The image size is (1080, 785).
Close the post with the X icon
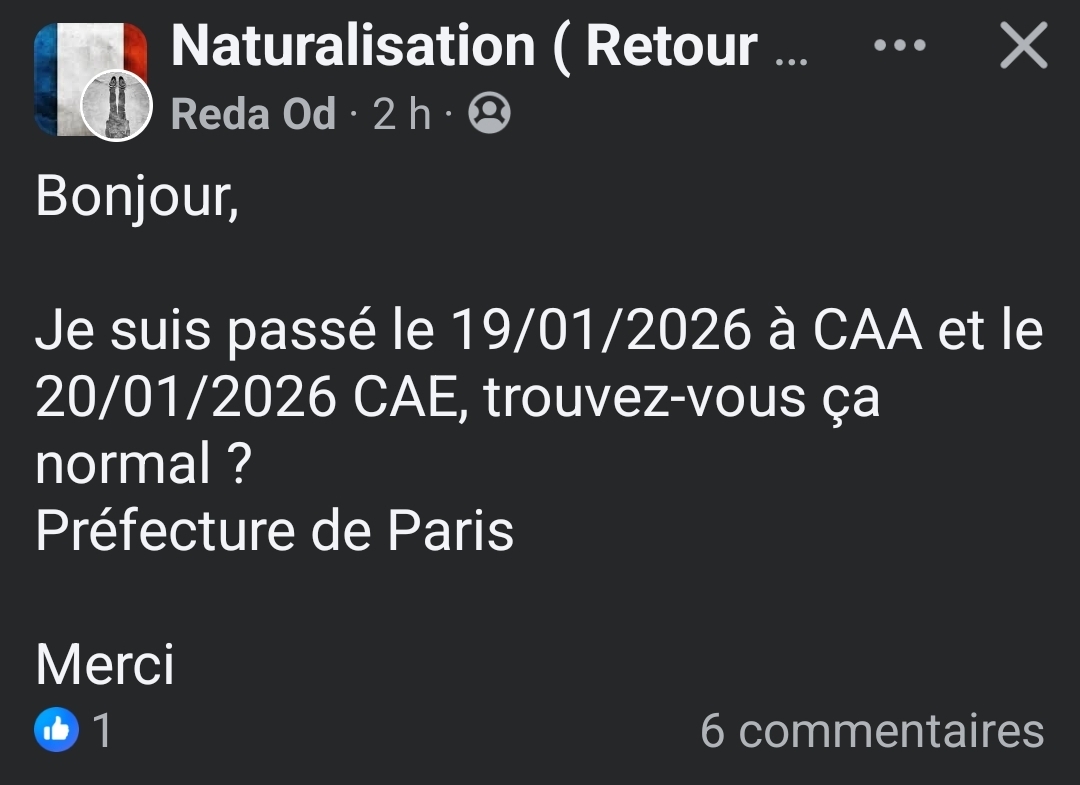[x=1023, y=47]
